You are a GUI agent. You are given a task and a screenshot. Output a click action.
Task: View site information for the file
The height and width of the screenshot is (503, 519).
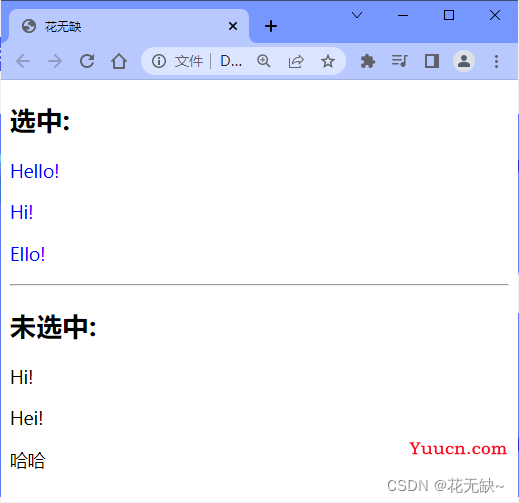pyautogui.click(x=159, y=61)
